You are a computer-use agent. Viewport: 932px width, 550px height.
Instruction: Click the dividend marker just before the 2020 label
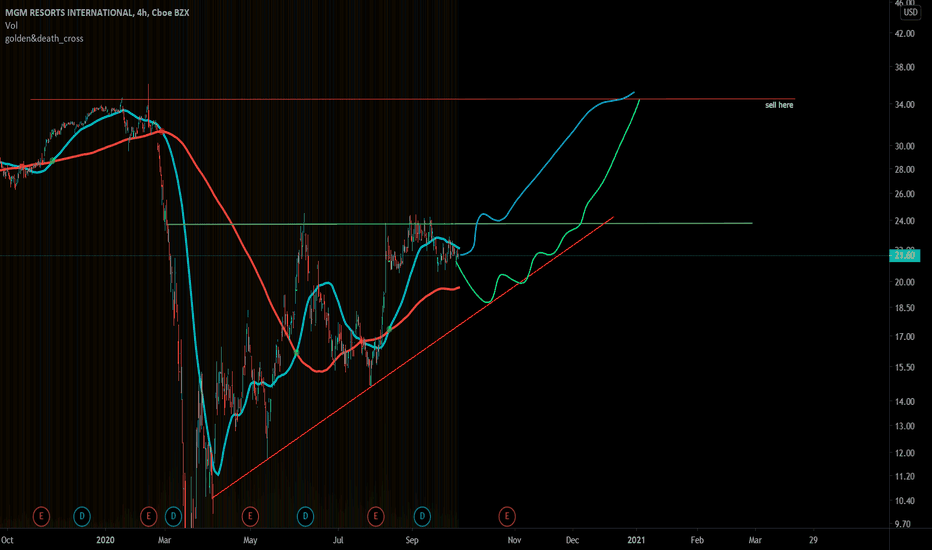[x=82, y=516]
